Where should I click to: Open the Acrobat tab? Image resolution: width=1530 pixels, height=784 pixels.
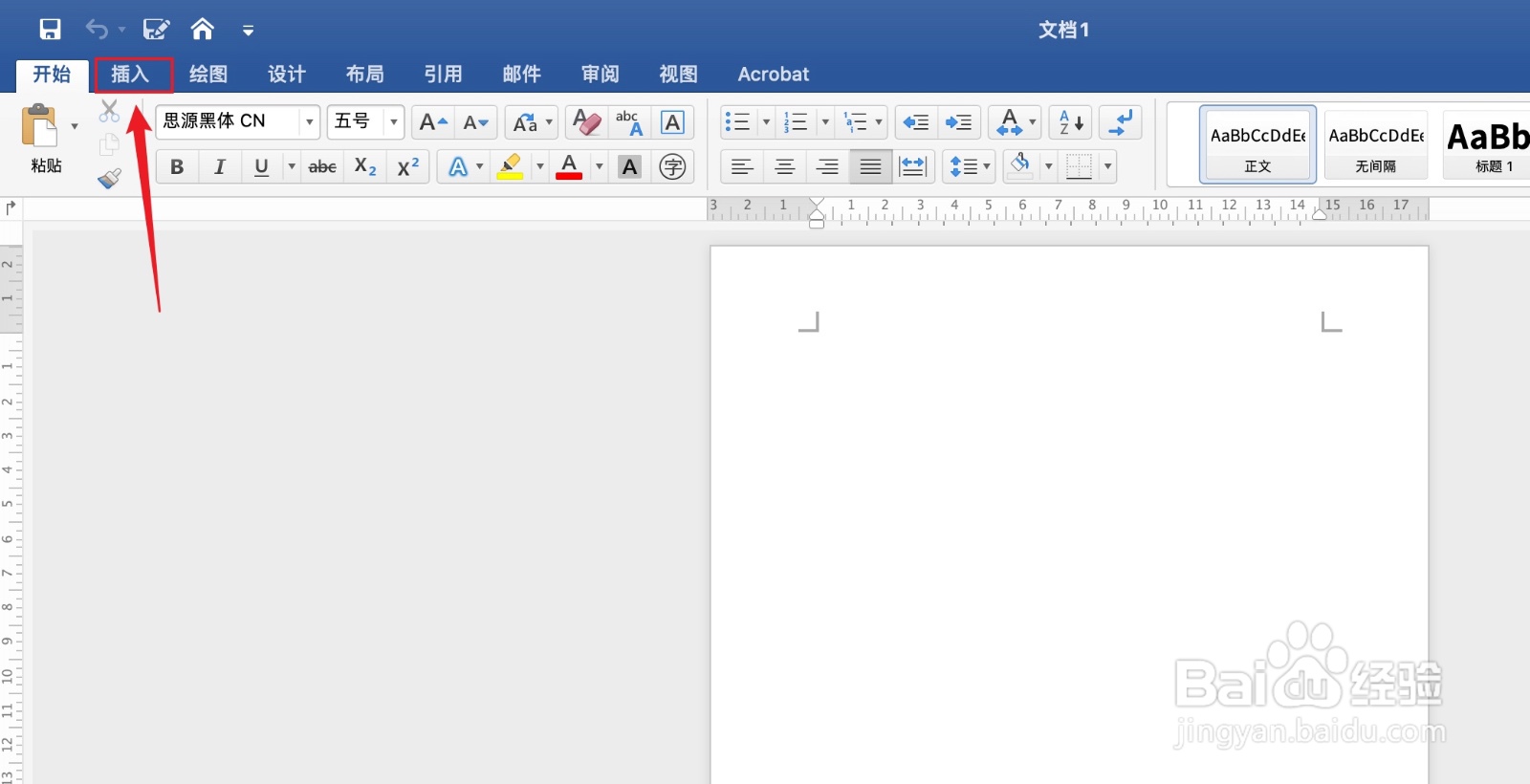pos(773,75)
